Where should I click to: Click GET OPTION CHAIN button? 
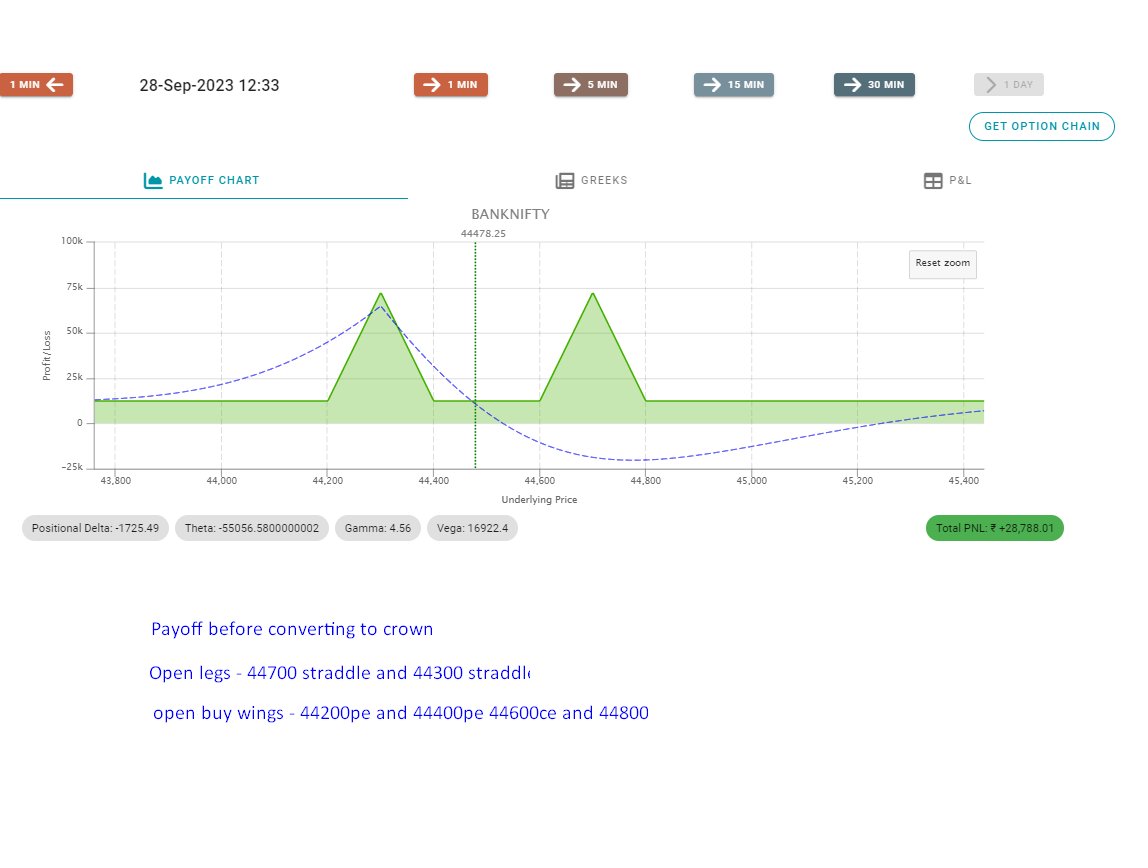pos(1042,127)
